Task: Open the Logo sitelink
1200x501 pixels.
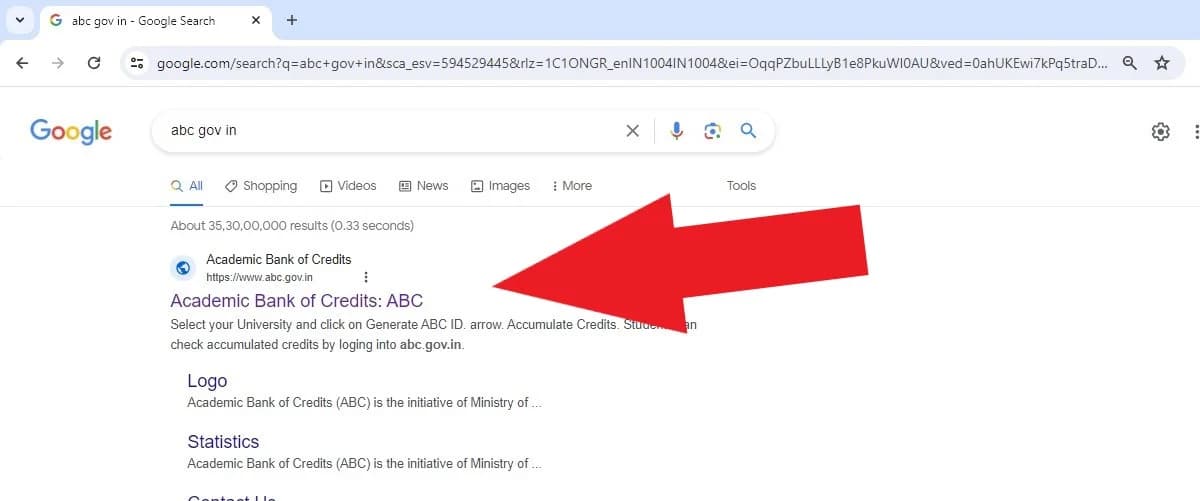Action: pos(207,381)
